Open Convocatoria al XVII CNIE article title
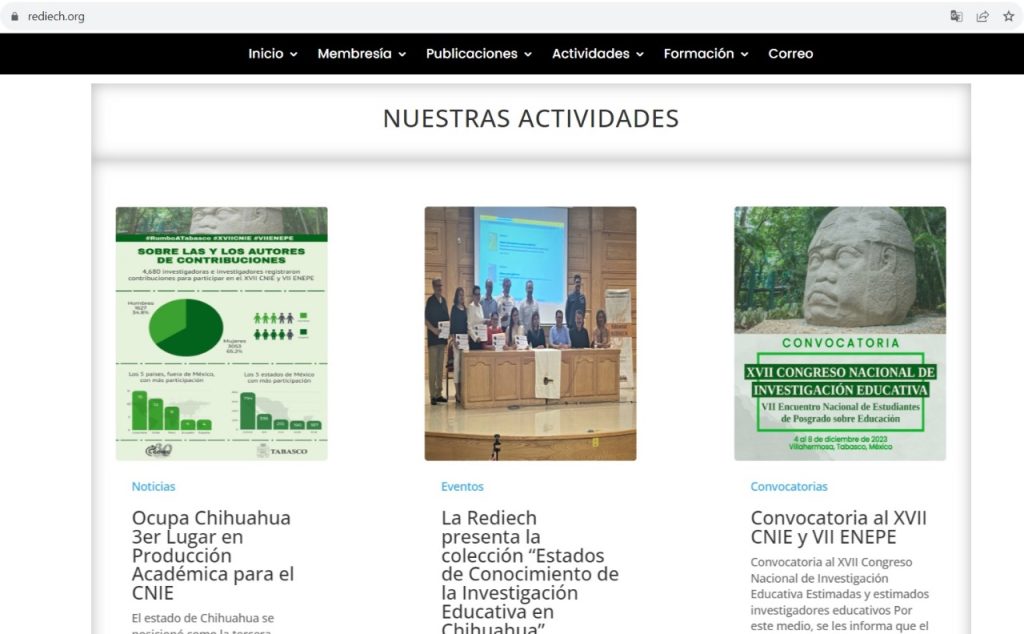Image resolution: width=1024 pixels, height=634 pixels. point(838,527)
